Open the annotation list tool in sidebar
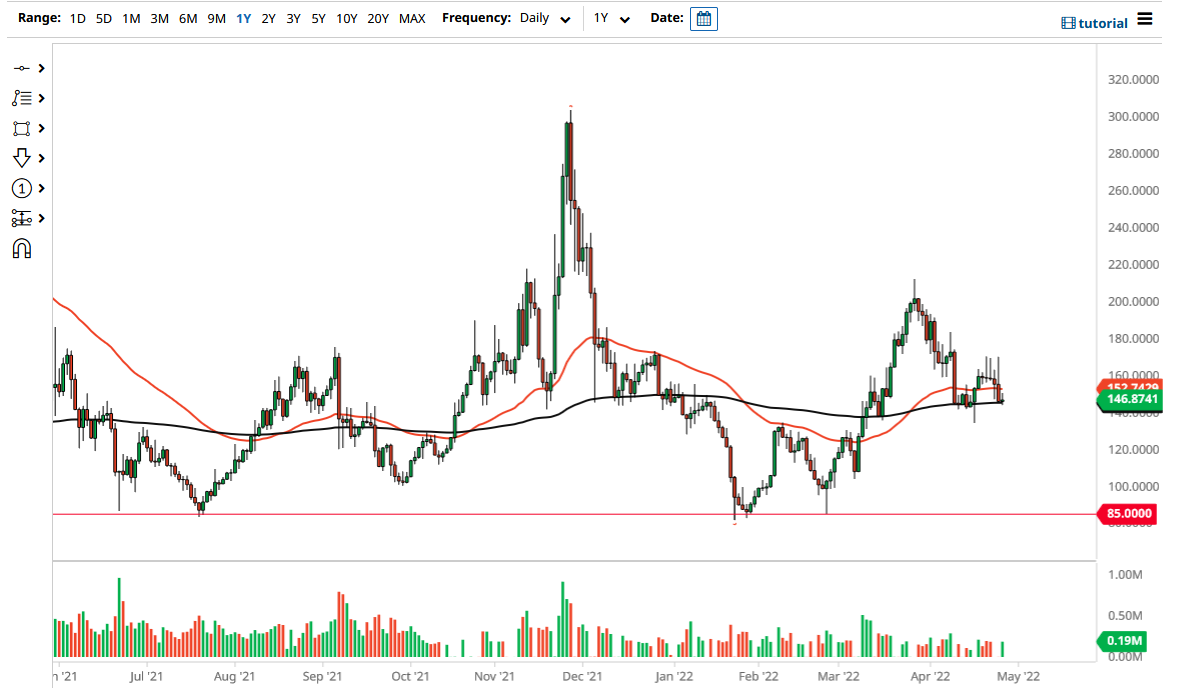1177x693 pixels. click(x=22, y=97)
